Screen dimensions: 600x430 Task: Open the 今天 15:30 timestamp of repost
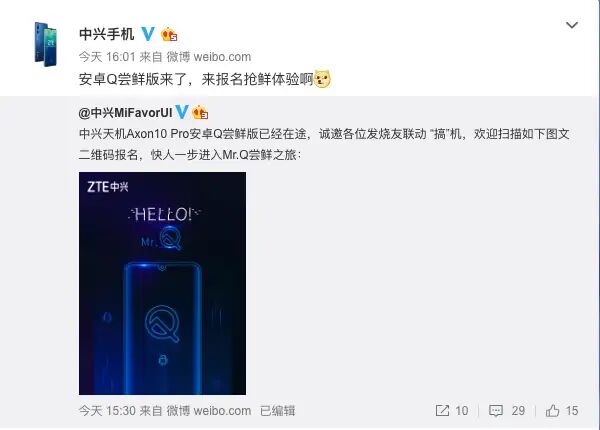pos(107,411)
